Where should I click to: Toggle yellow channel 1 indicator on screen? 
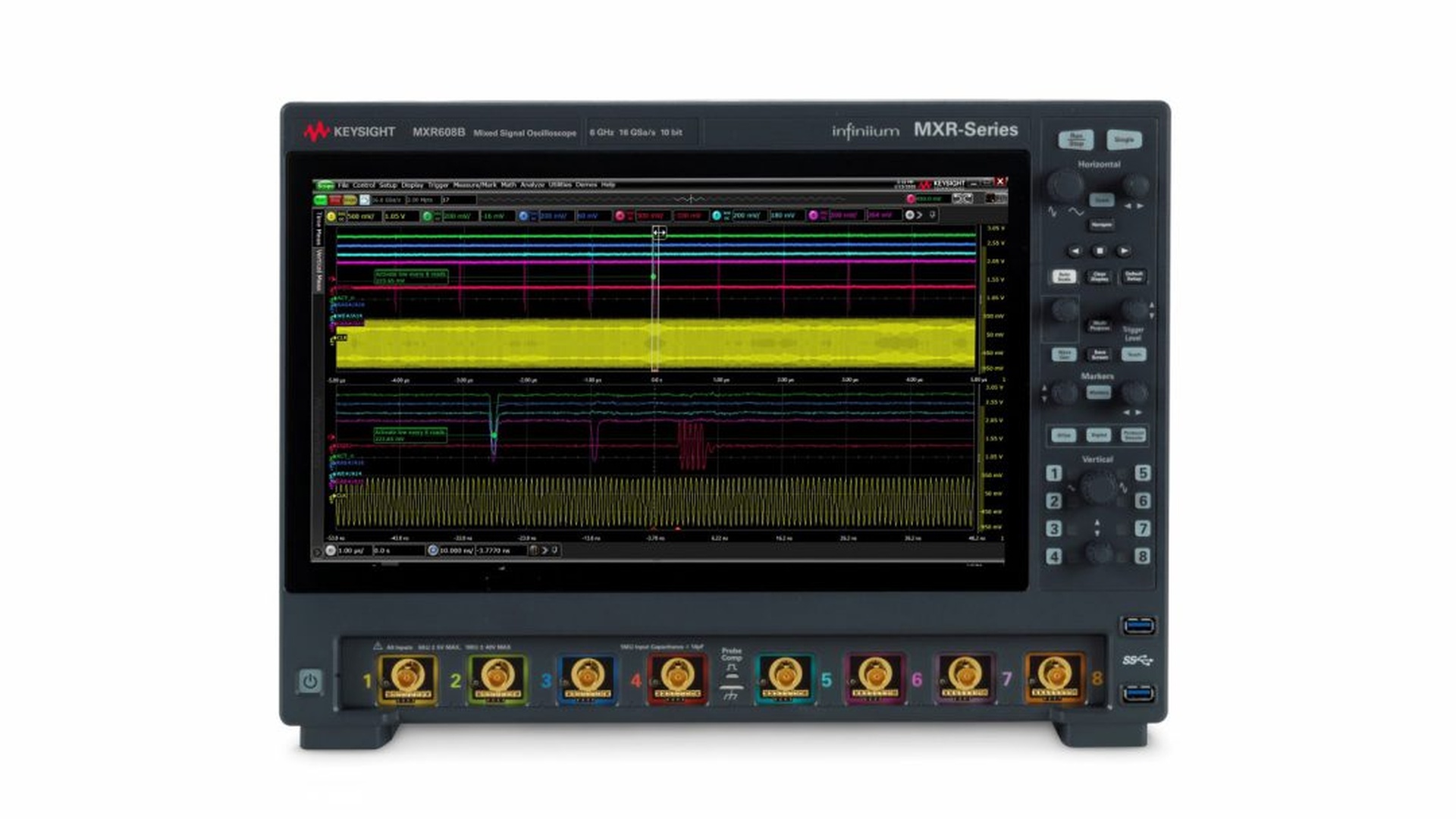[331, 216]
